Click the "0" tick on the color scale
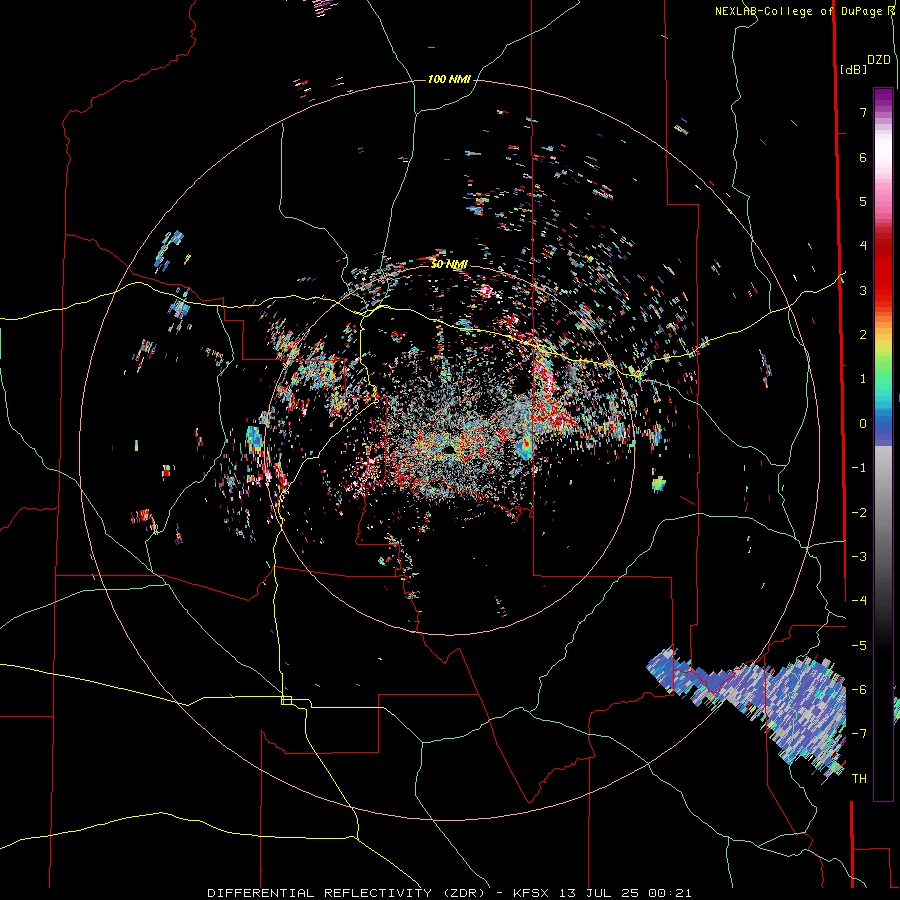Viewport: 900px width, 900px height. pos(863,424)
